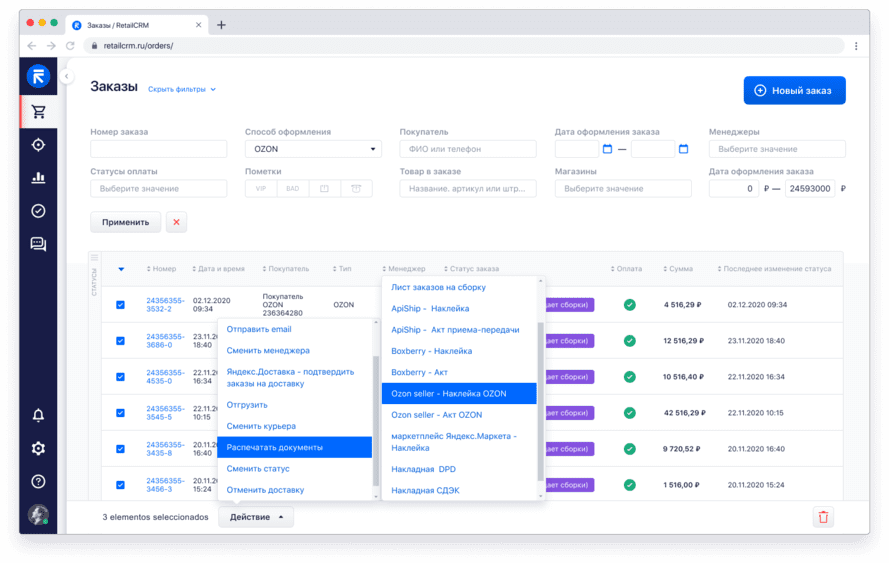Image resolution: width=889 pixels, height=563 pixels.
Task: Click user avatar at sidebar bottom
Action: click(38, 514)
